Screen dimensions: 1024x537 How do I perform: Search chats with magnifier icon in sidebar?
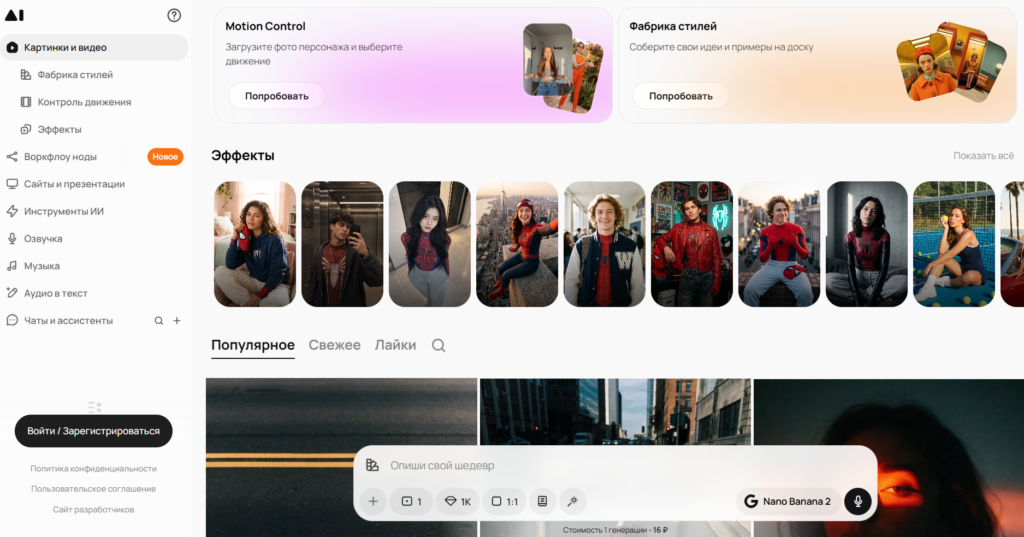[159, 321]
